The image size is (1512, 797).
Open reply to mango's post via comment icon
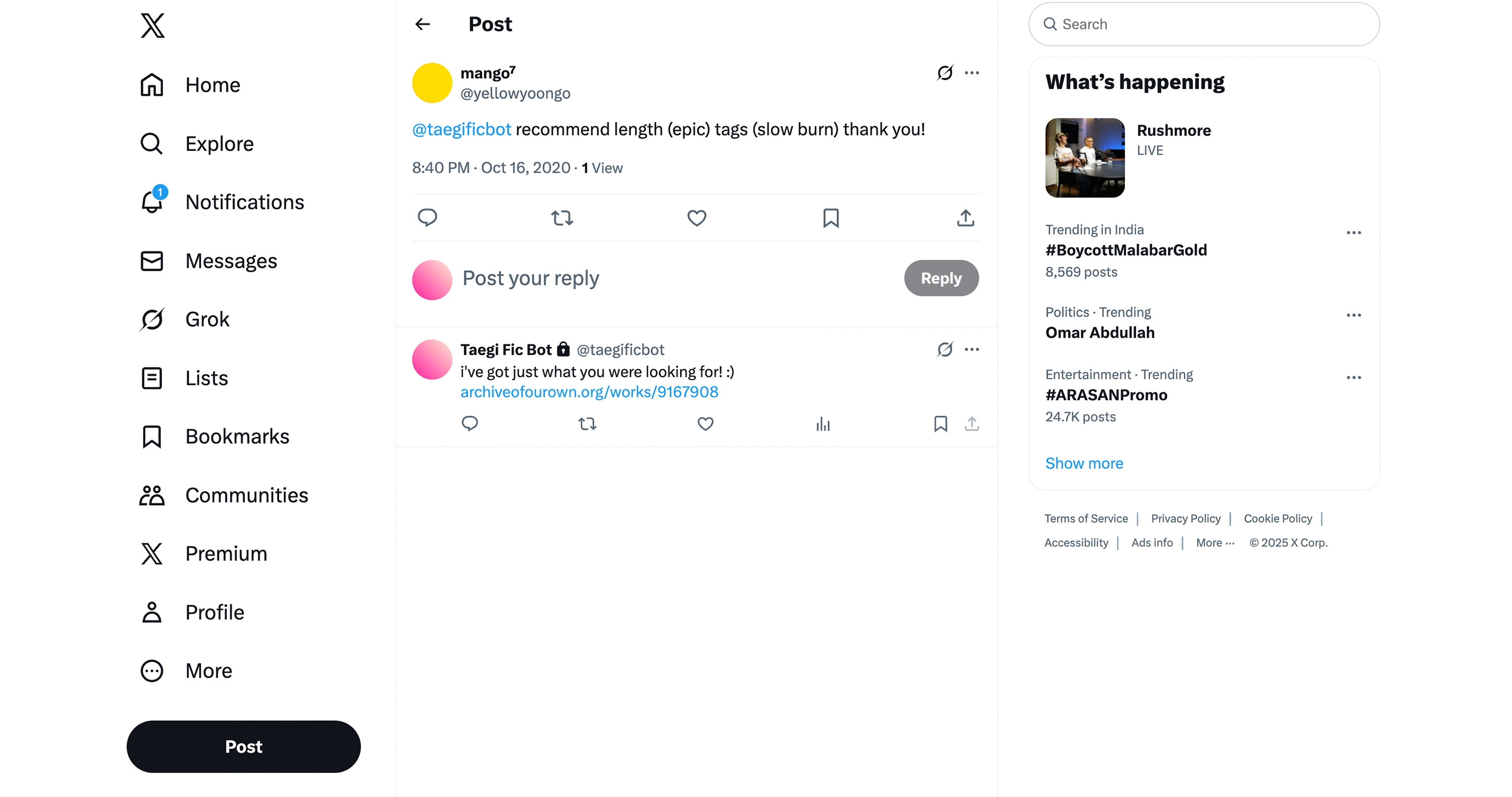(427, 218)
